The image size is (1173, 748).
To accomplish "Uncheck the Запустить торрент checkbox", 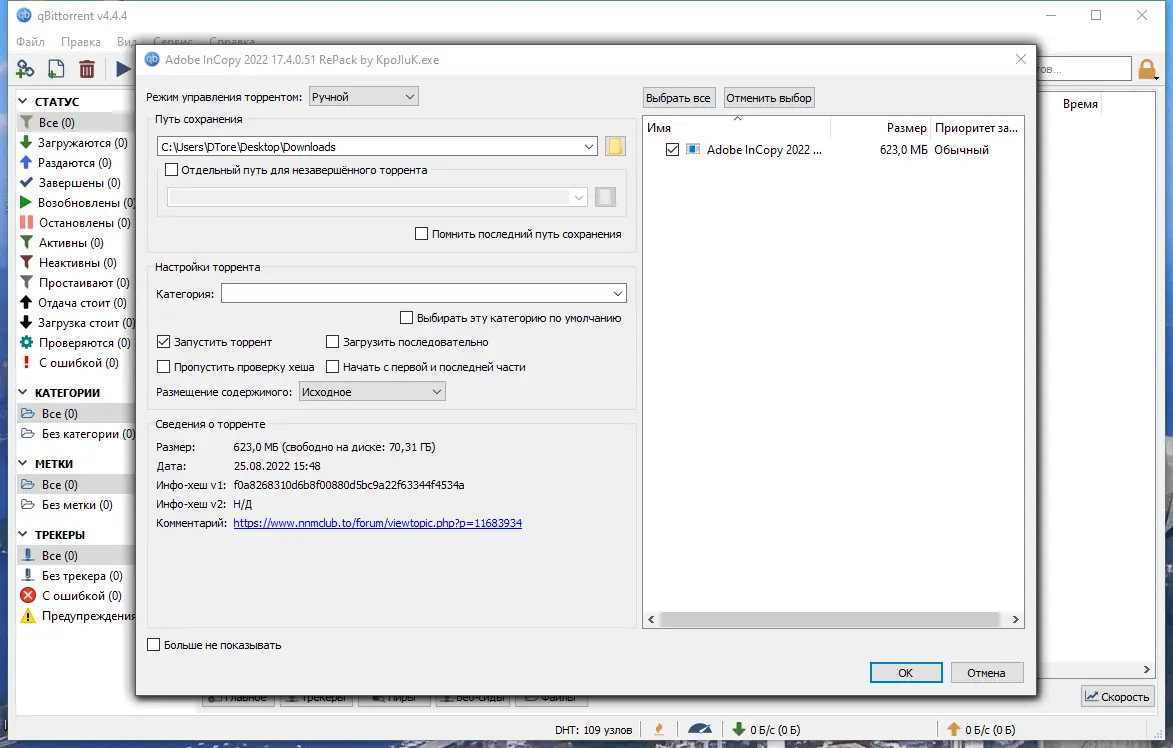I will tap(164, 342).
